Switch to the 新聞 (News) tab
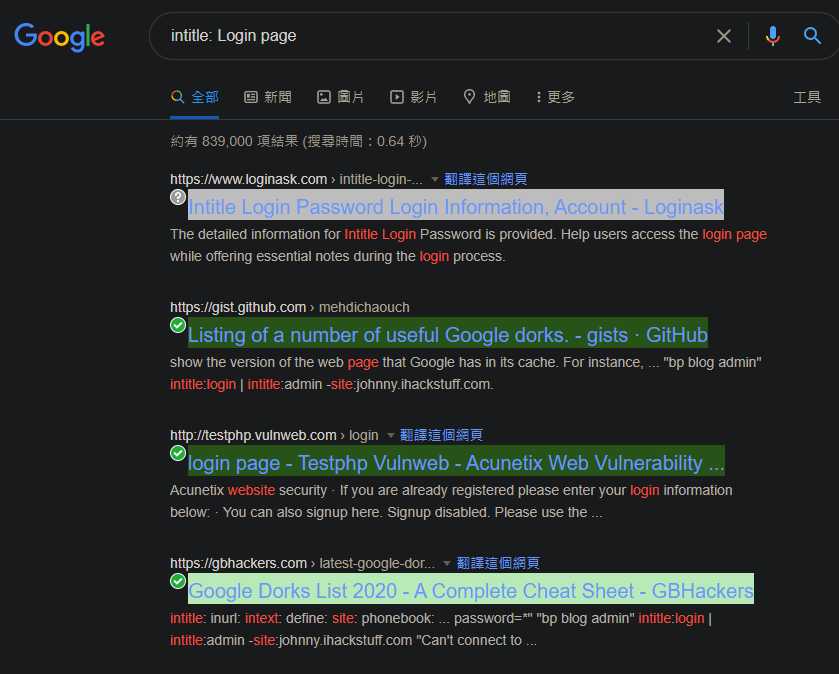Viewport: 839px width, 674px height. [268, 97]
